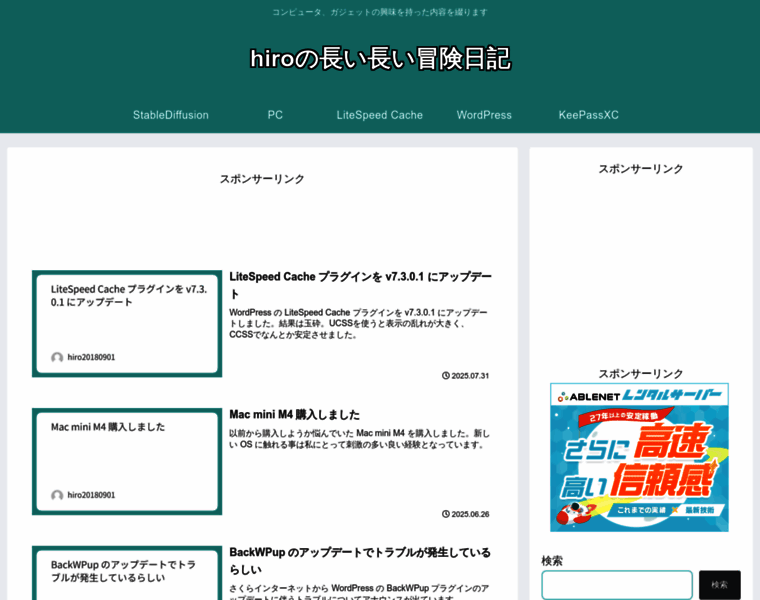Read the LiteSpeed Cache post excerpt text

point(358,323)
